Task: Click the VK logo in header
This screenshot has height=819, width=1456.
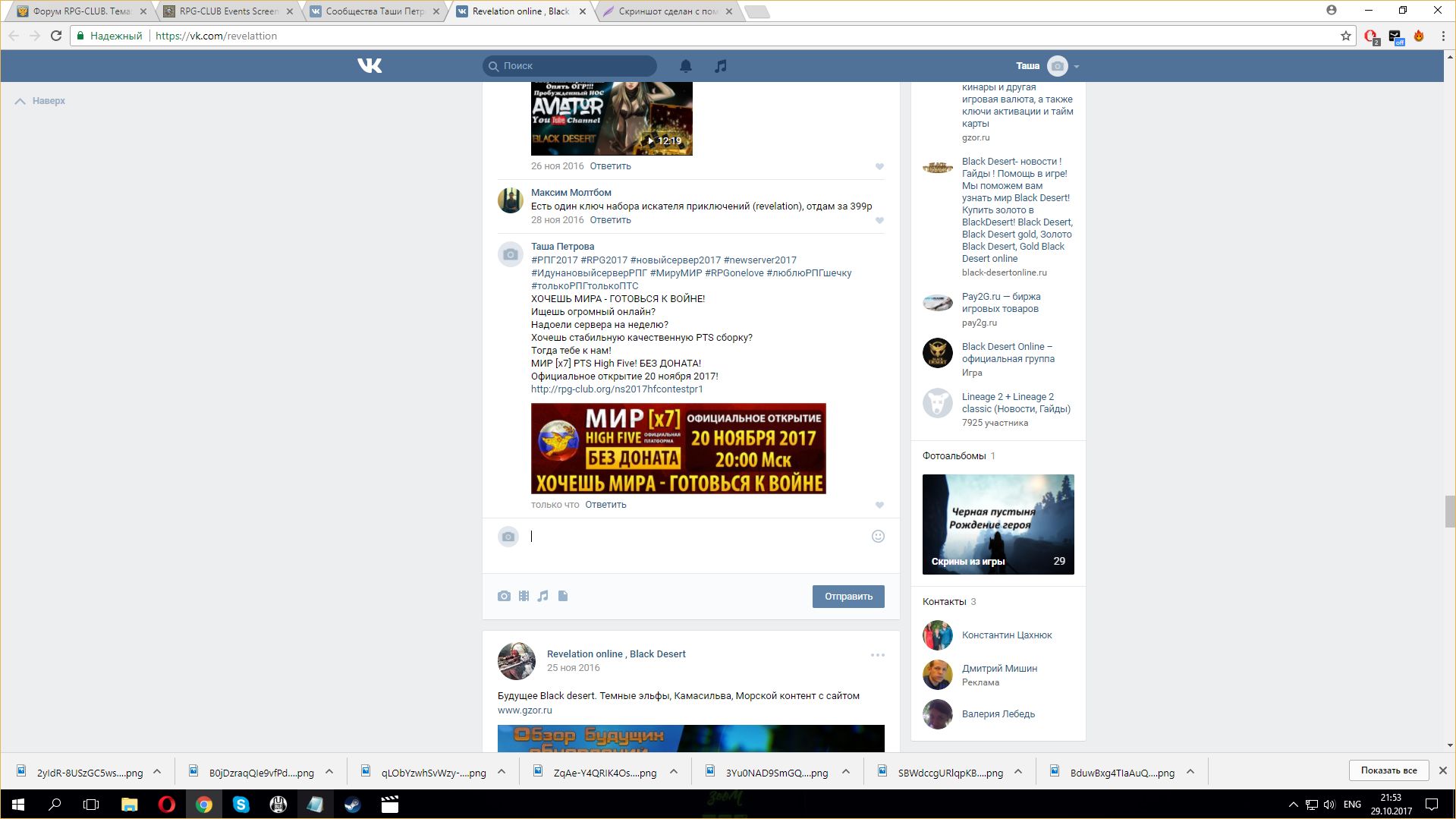Action: point(370,66)
